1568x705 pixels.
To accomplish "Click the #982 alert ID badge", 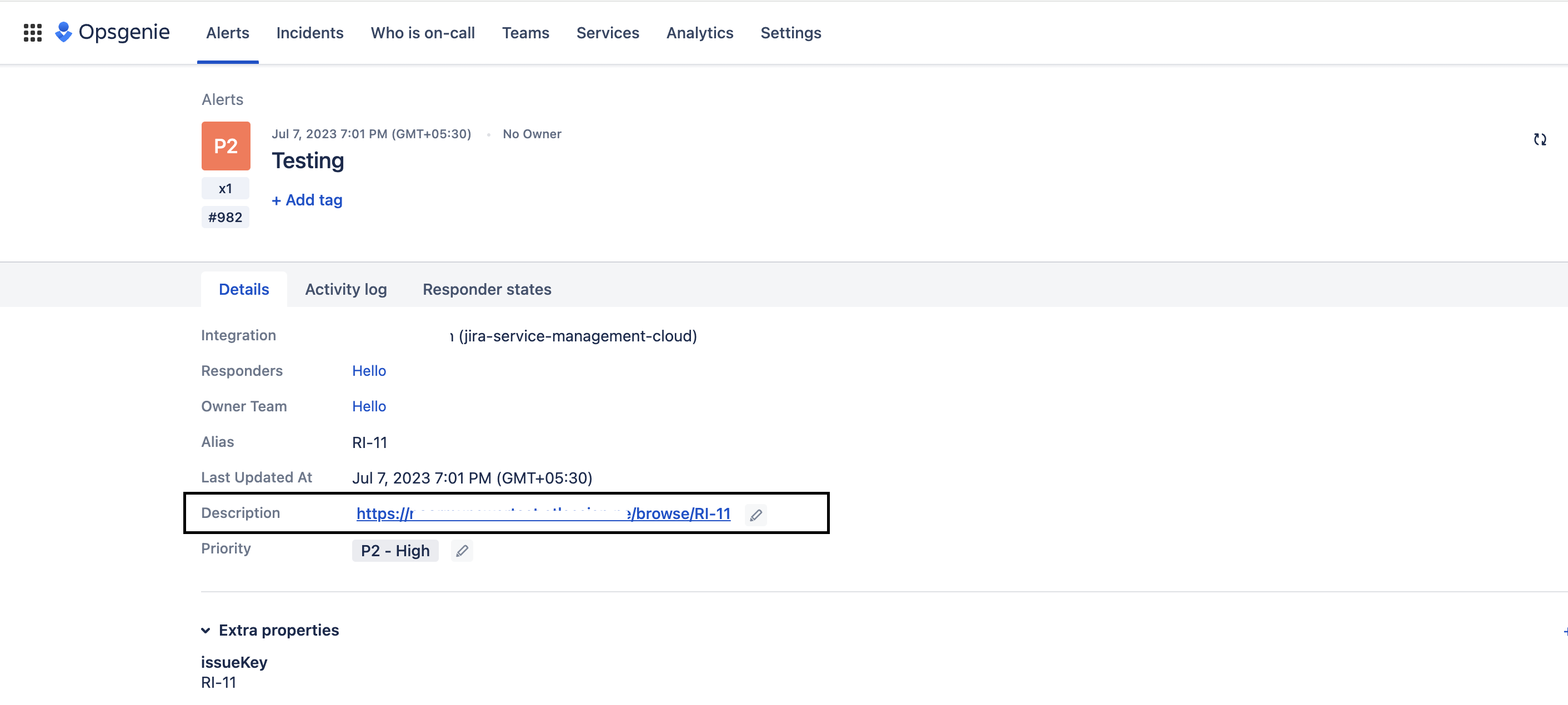I will click(x=225, y=217).
